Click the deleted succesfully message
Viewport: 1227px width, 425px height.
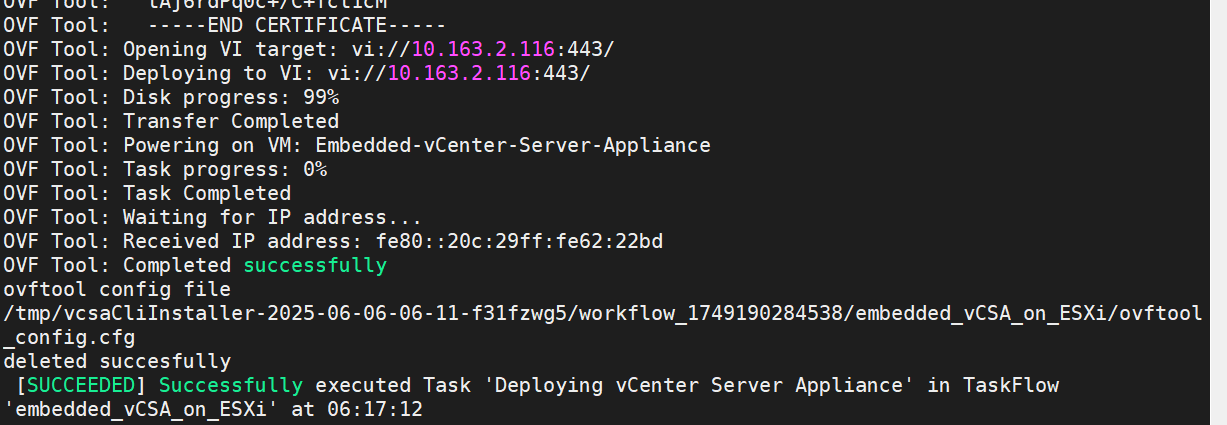[x=117, y=361]
